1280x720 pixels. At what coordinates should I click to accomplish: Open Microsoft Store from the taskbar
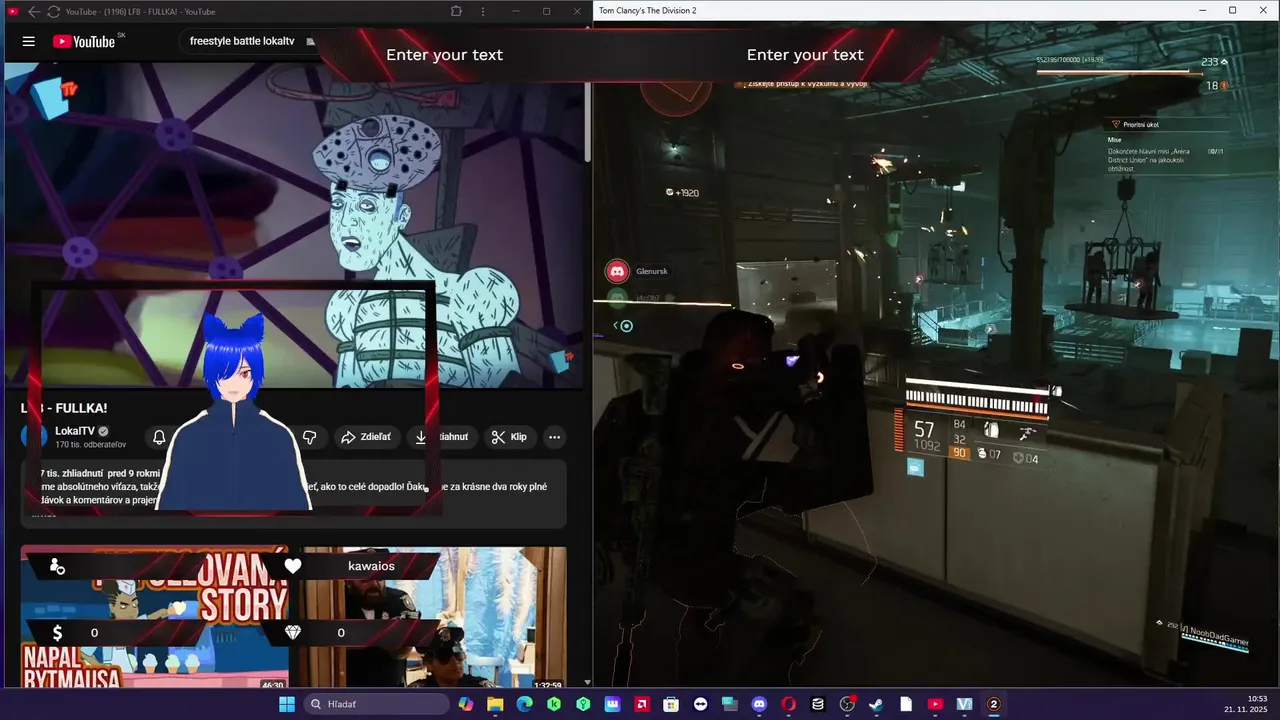pyautogui.click(x=671, y=704)
